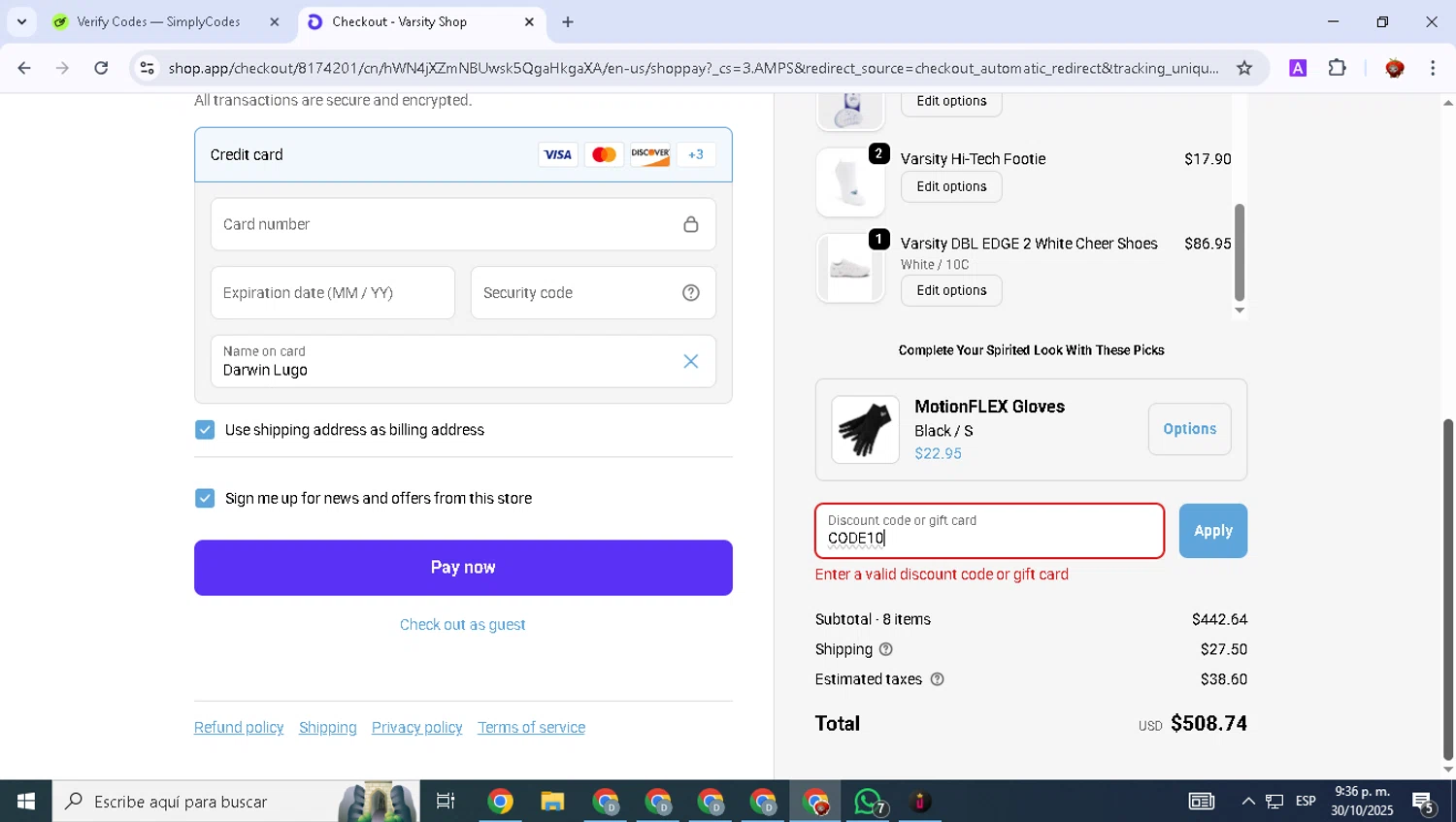The height and width of the screenshot is (822, 1456).
Task: Click the Name on card field
Action: click(463, 361)
